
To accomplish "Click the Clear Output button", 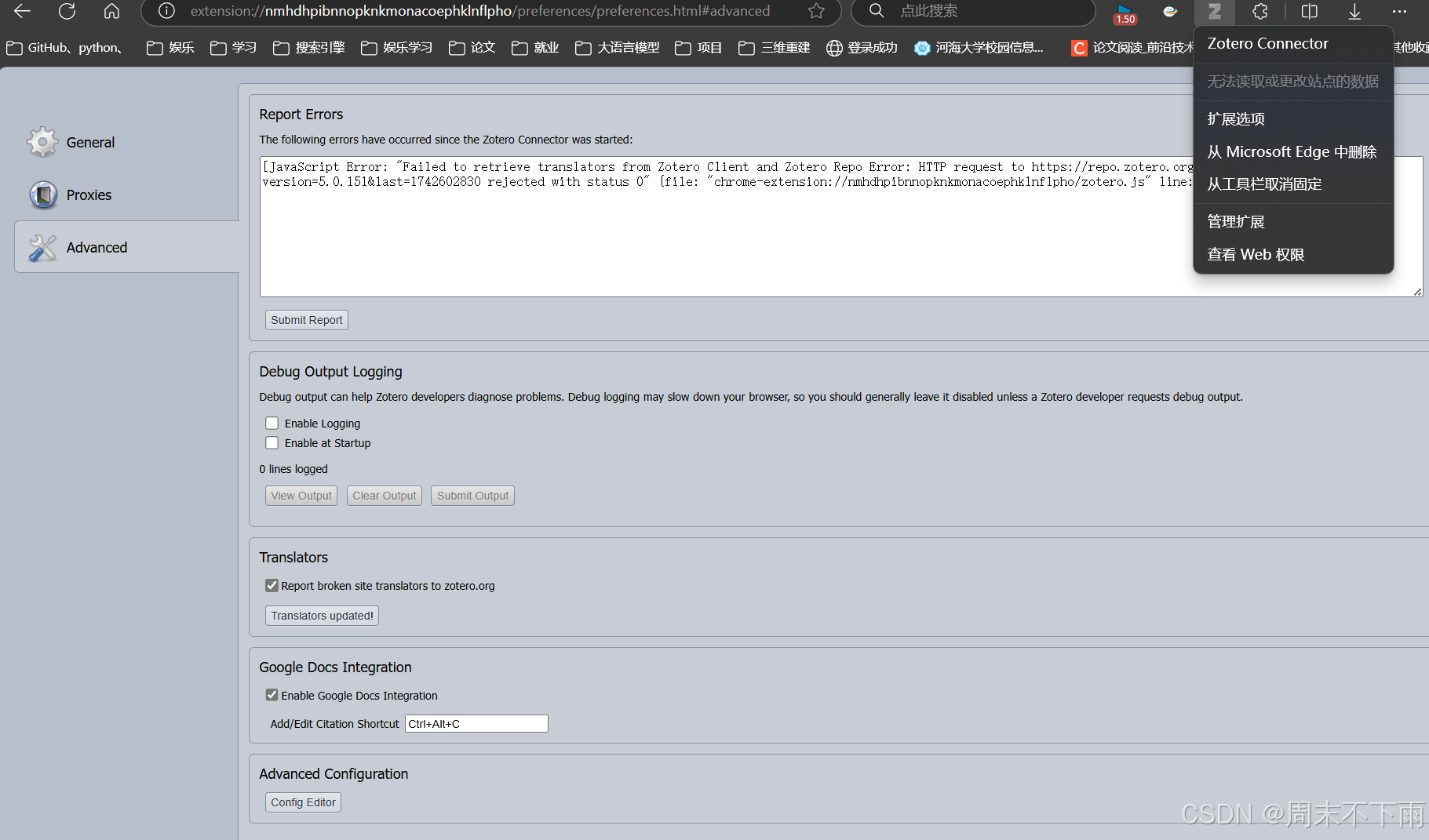I will 385,496.
